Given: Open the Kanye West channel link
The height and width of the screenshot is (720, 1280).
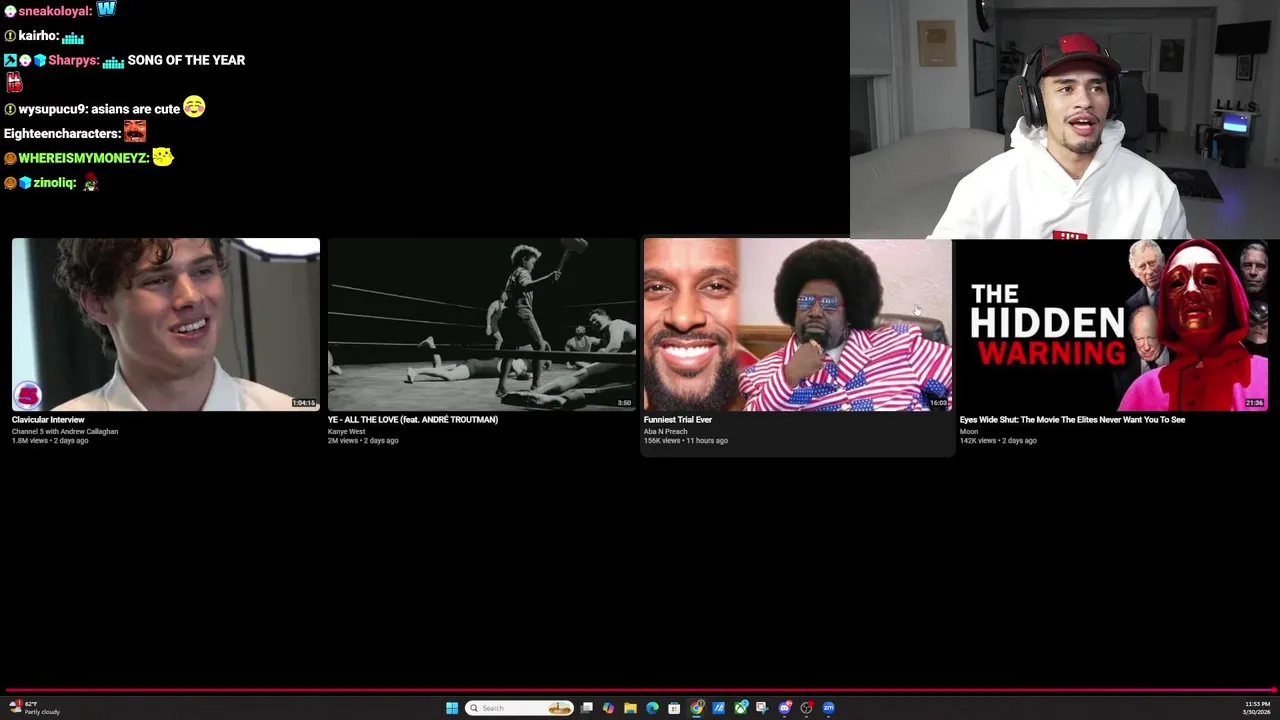Looking at the screenshot, I should coord(346,431).
